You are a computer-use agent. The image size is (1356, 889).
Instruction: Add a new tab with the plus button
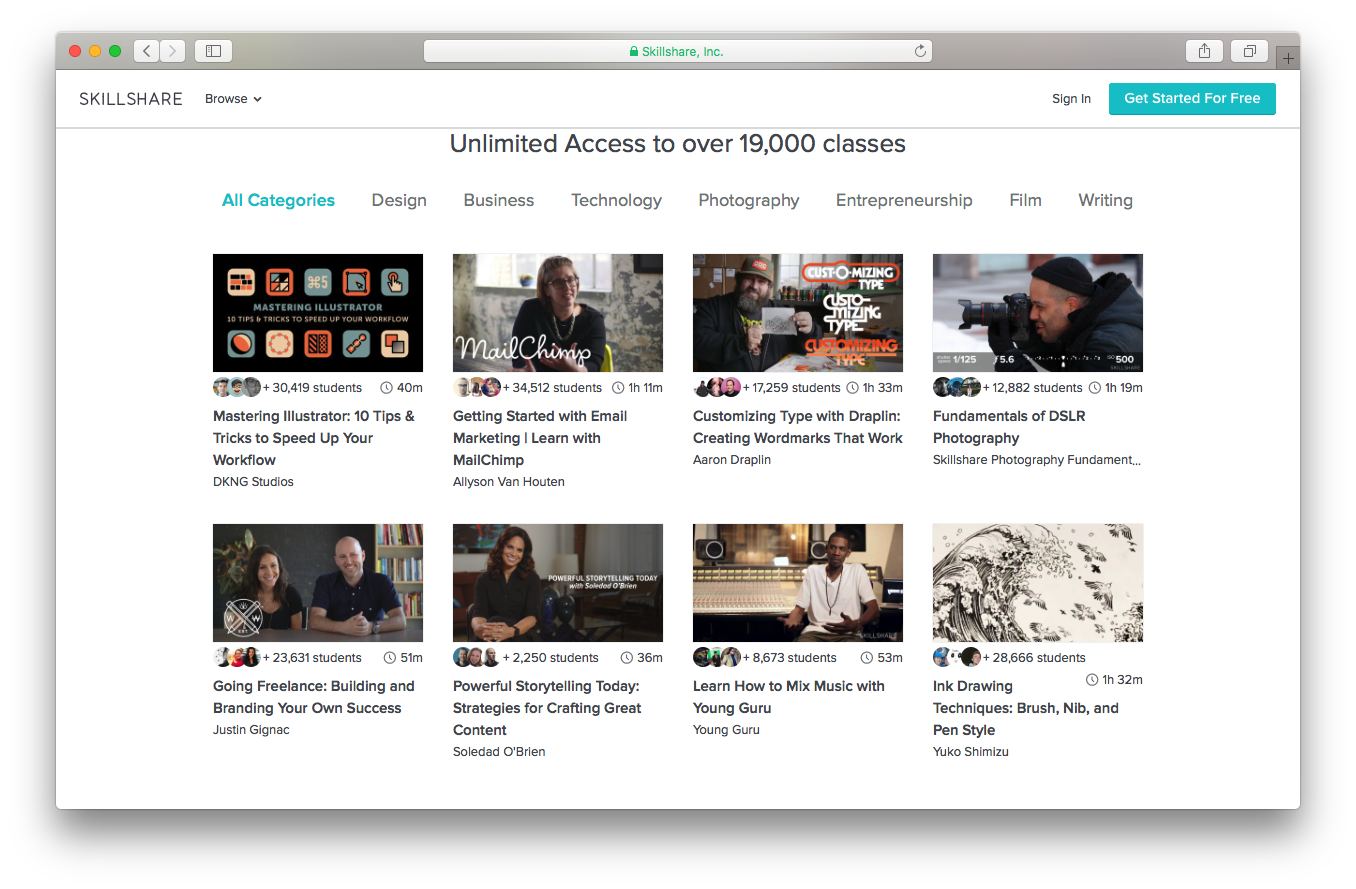pos(1288,58)
